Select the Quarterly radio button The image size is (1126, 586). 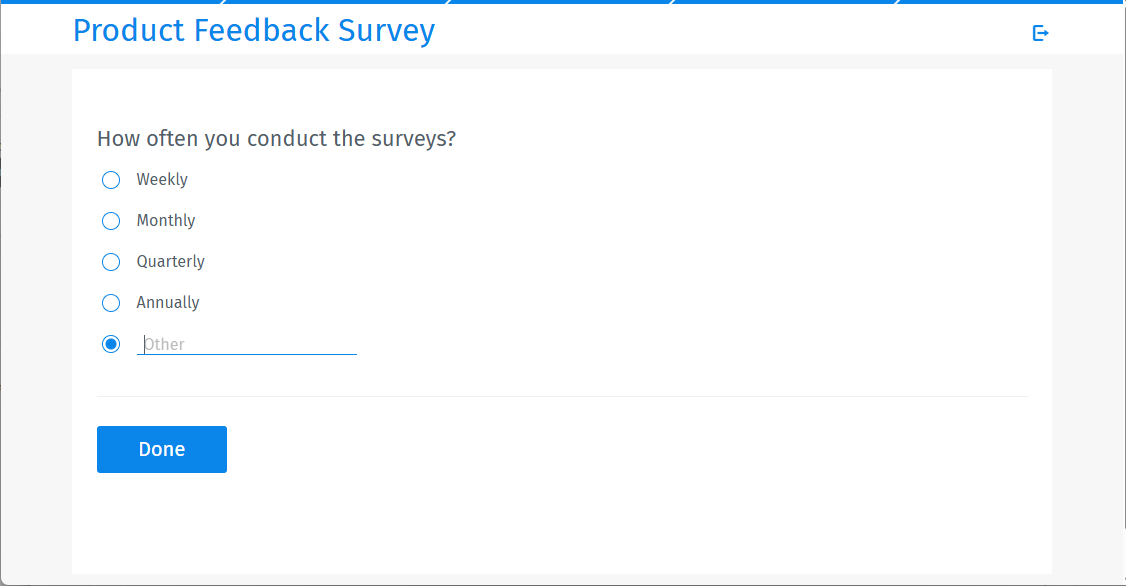point(111,262)
